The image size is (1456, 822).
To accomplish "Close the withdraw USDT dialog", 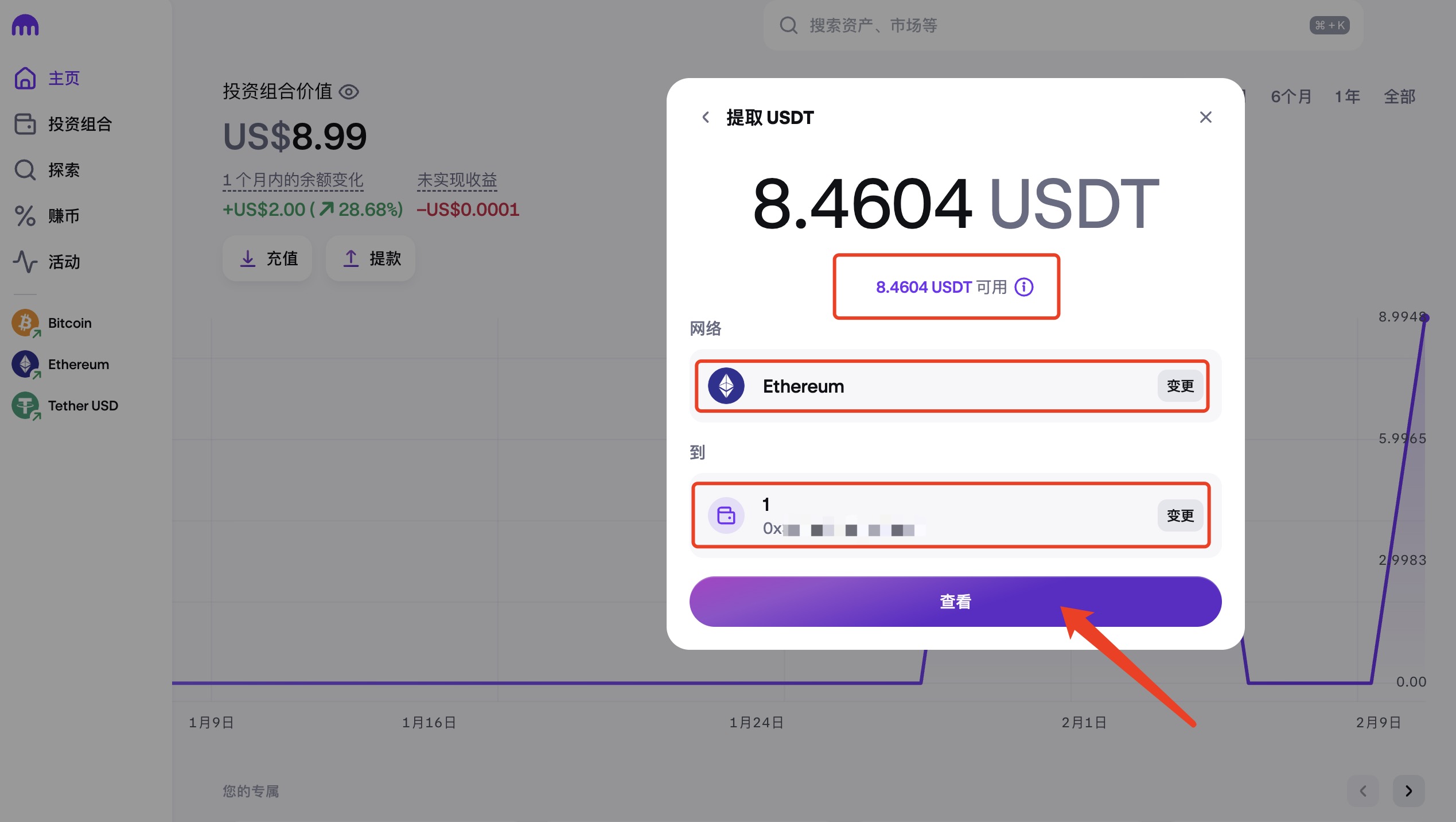I will pyautogui.click(x=1205, y=117).
